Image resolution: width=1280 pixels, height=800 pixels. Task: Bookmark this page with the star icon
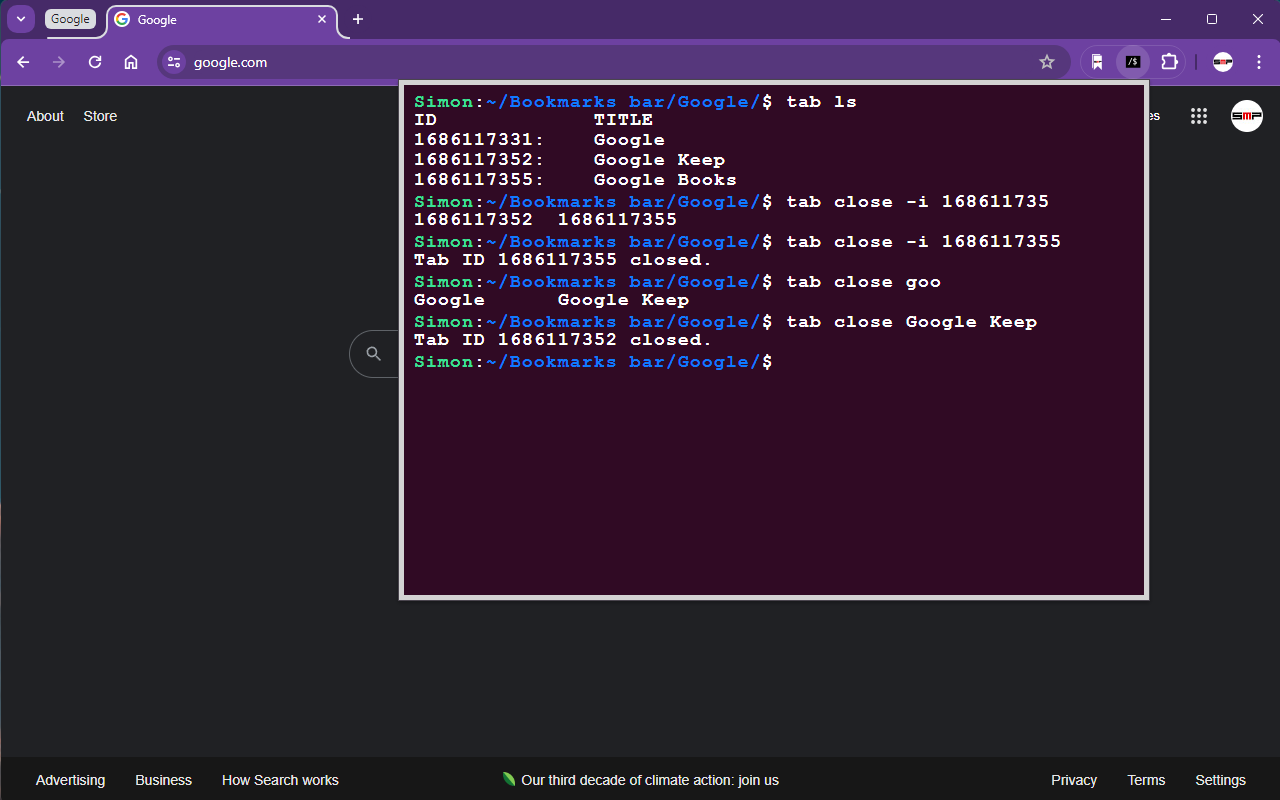coord(1047,62)
